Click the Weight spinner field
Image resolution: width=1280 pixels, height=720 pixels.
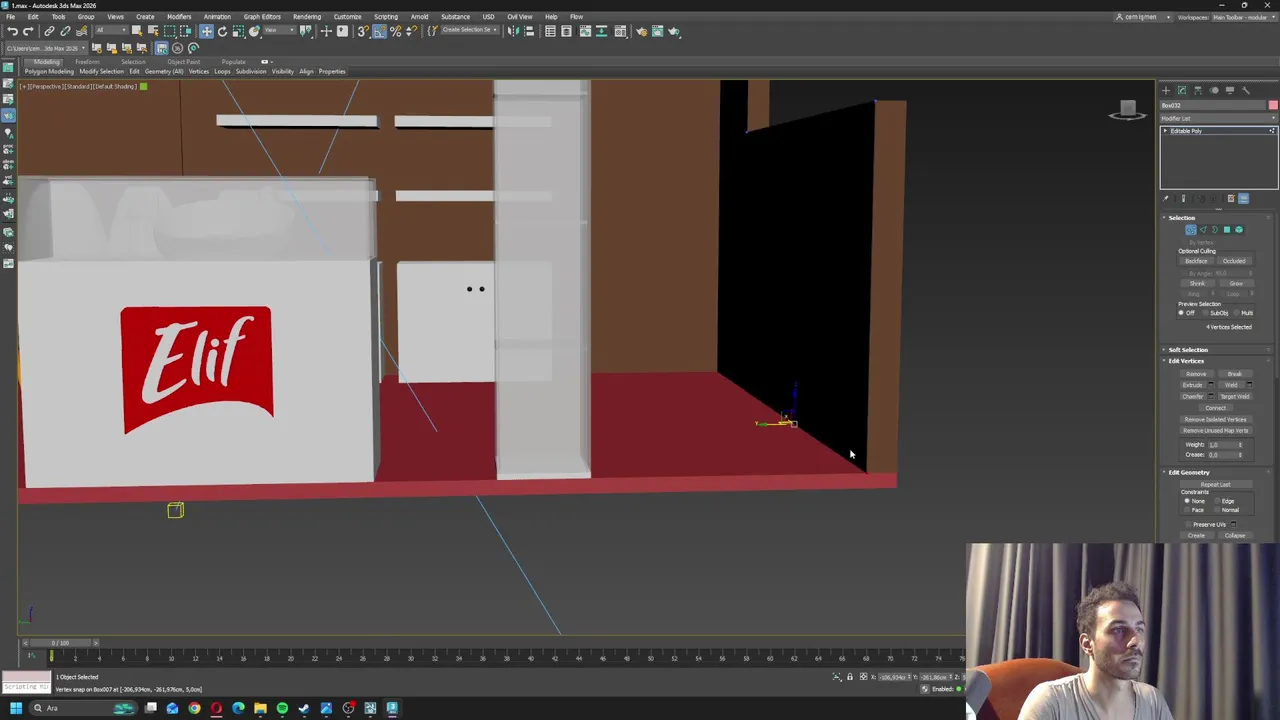click(1223, 444)
